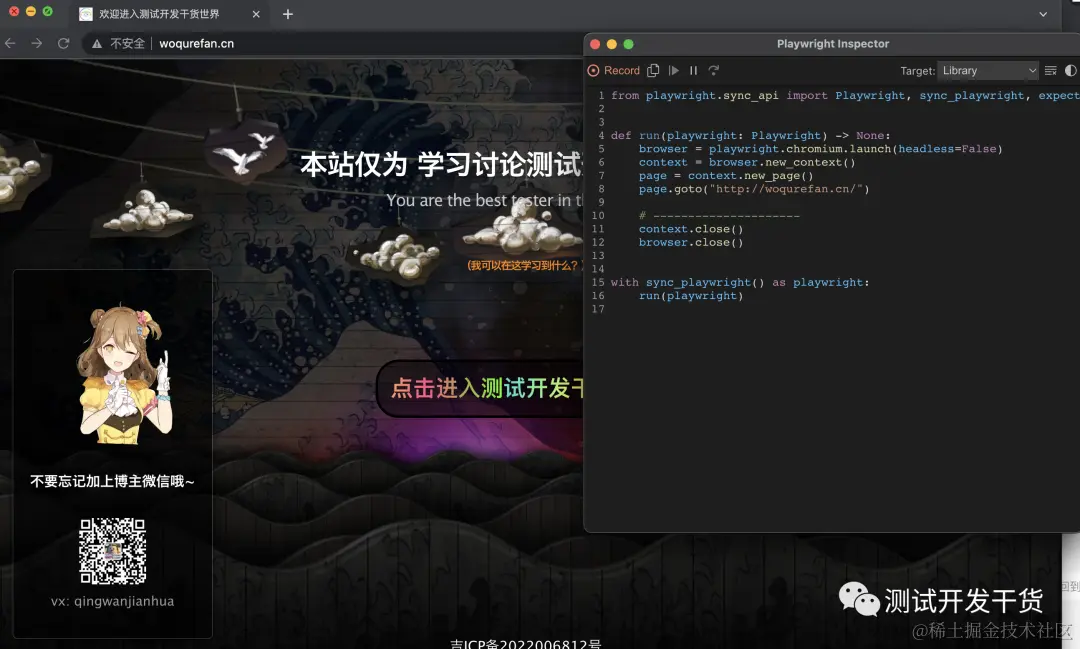Open a new browser tab
The height and width of the screenshot is (649, 1080).
[288, 14]
